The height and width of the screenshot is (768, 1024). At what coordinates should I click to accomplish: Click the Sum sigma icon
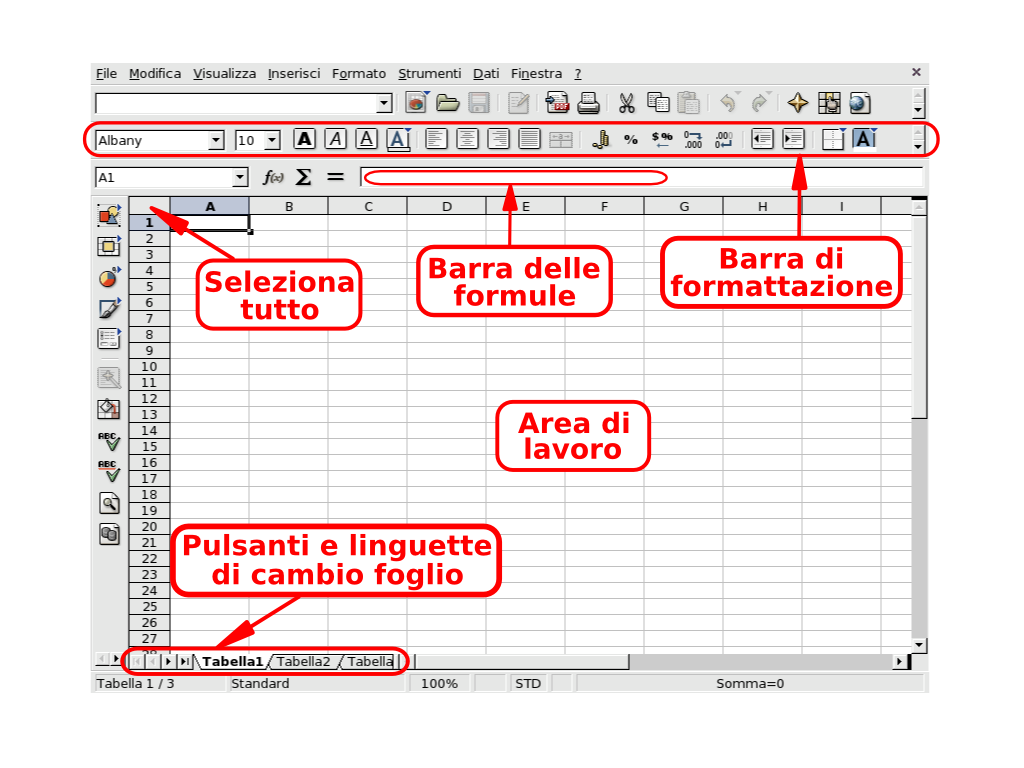(304, 177)
